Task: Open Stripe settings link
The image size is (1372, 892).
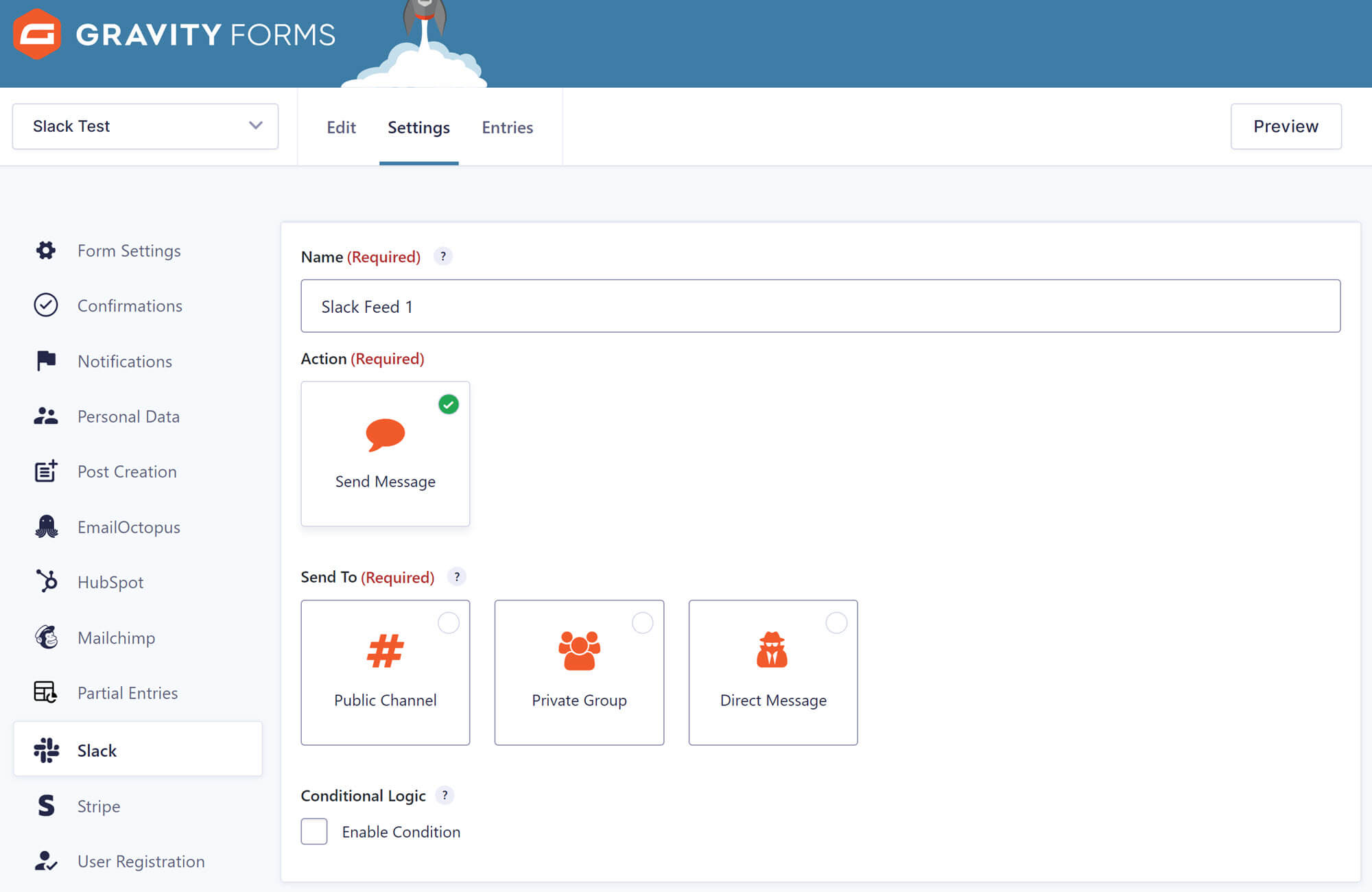Action: [x=99, y=806]
